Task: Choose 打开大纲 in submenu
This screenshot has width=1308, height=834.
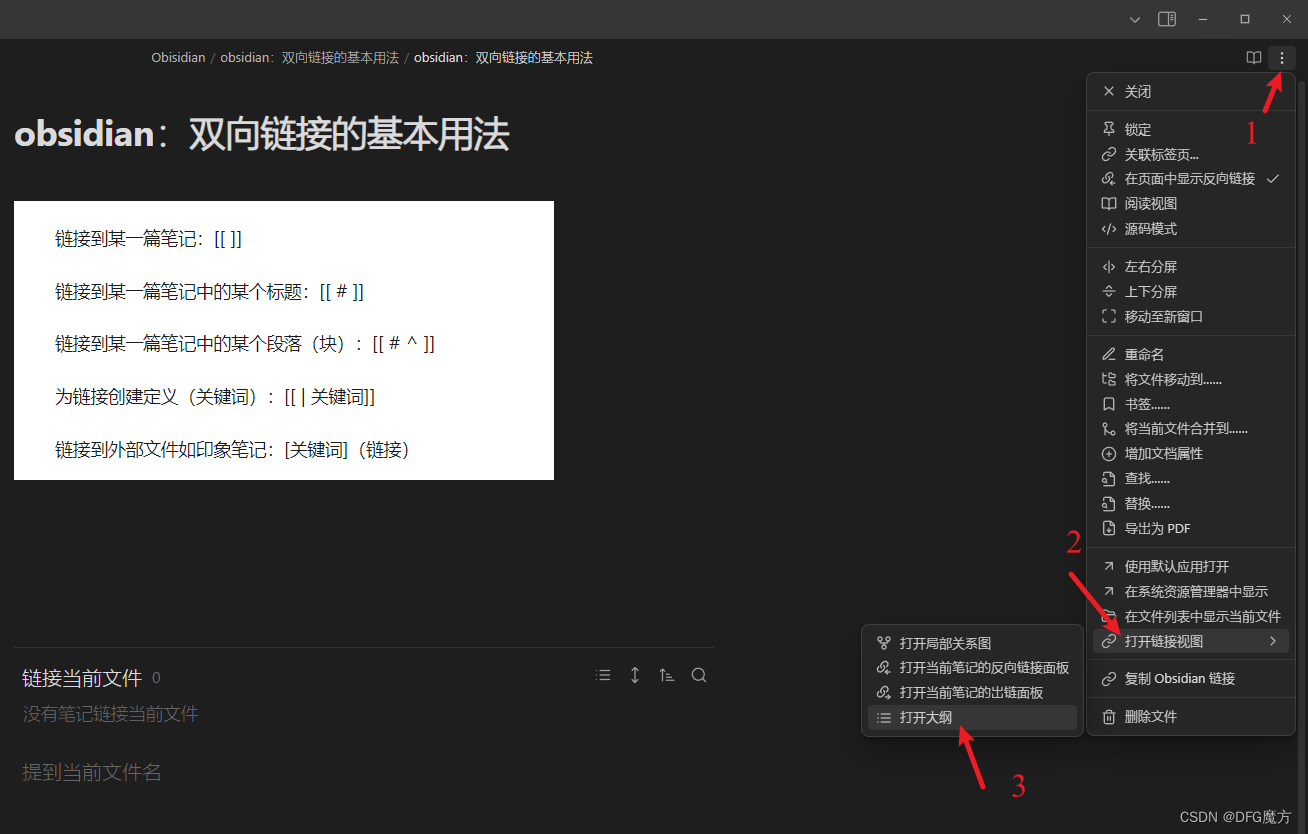Action: 972,717
